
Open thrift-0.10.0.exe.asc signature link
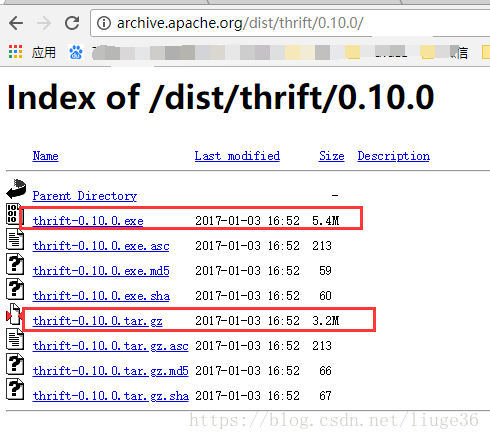pos(101,246)
